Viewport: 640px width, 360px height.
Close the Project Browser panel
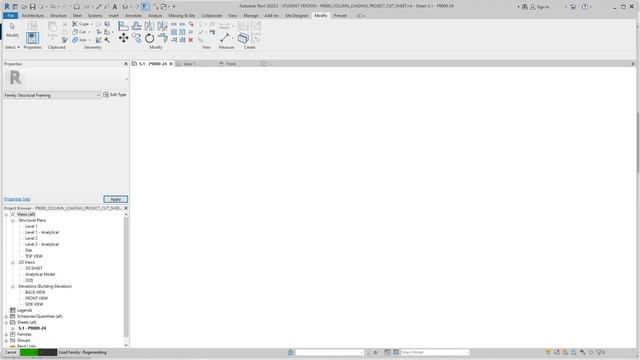click(x=126, y=208)
